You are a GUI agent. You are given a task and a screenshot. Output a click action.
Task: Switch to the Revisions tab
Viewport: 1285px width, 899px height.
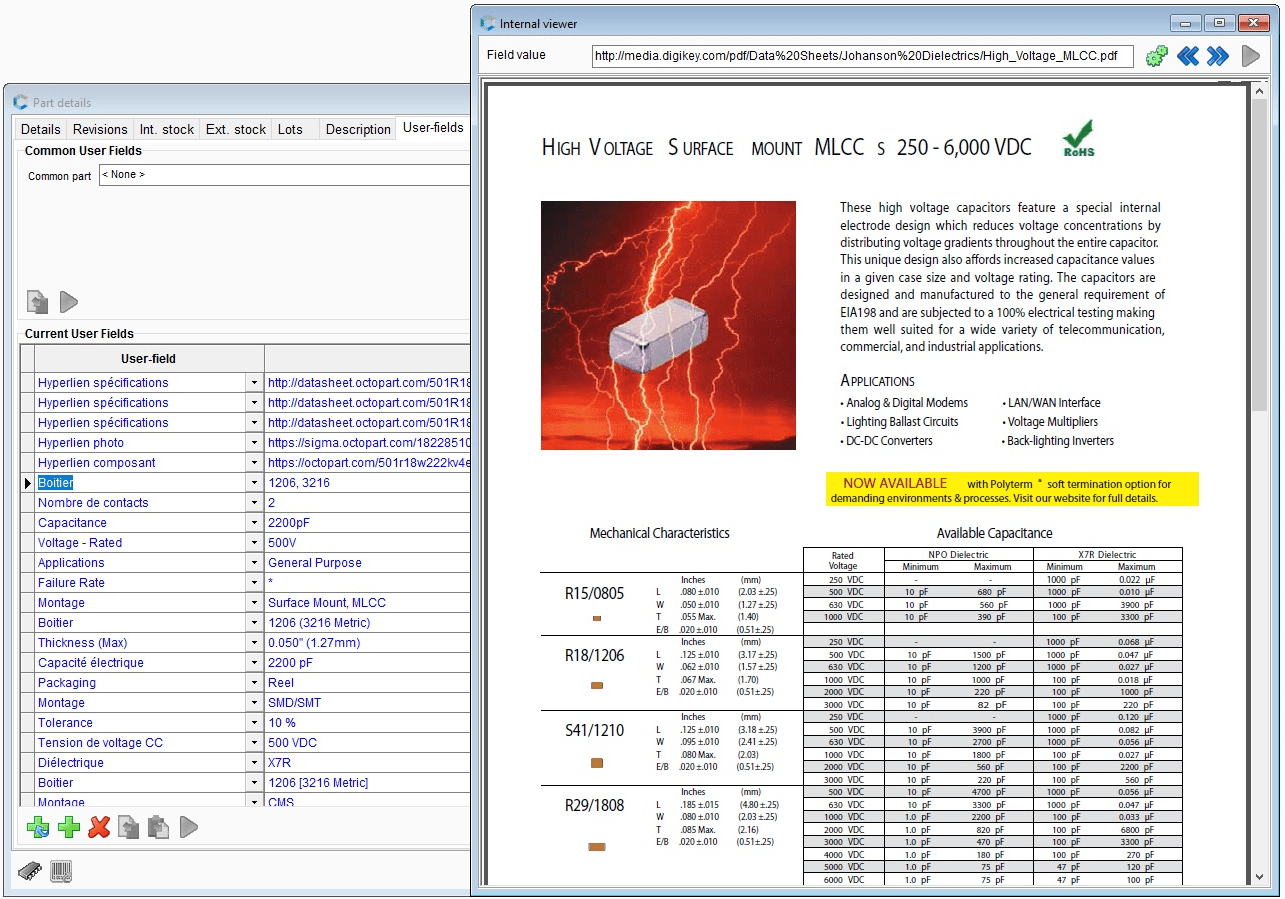(100, 129)
